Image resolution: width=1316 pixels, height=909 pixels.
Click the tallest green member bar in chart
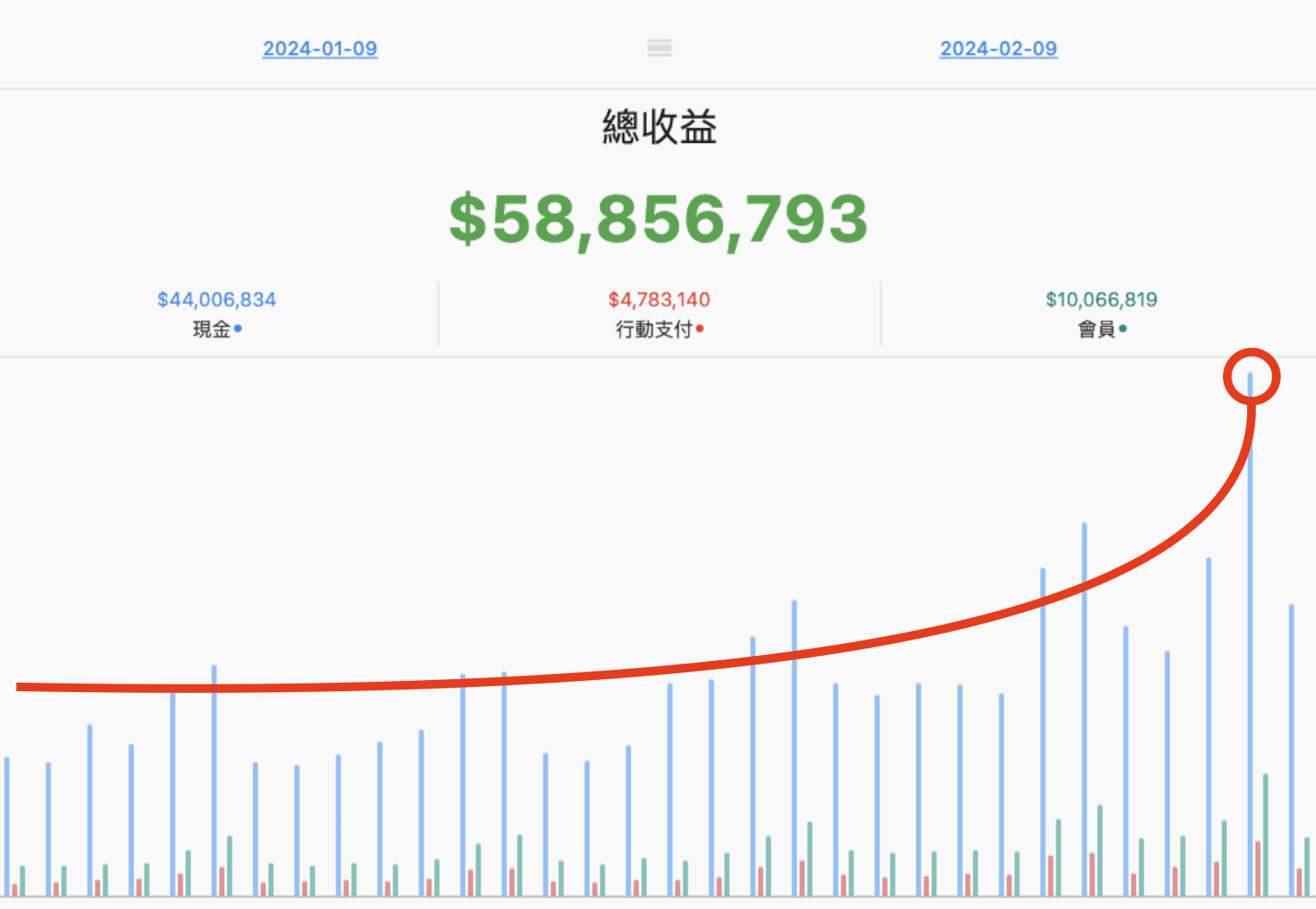[x=1265, y=835]
